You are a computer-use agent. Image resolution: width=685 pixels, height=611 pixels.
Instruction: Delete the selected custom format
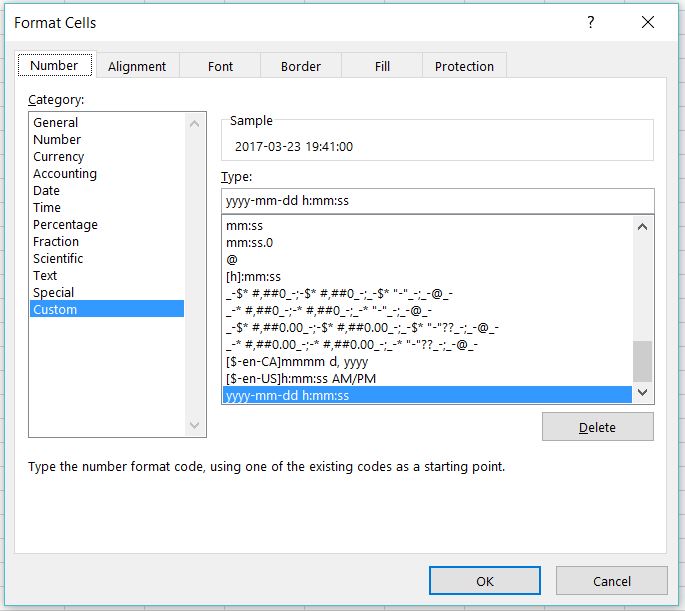(x=597, y=427)
